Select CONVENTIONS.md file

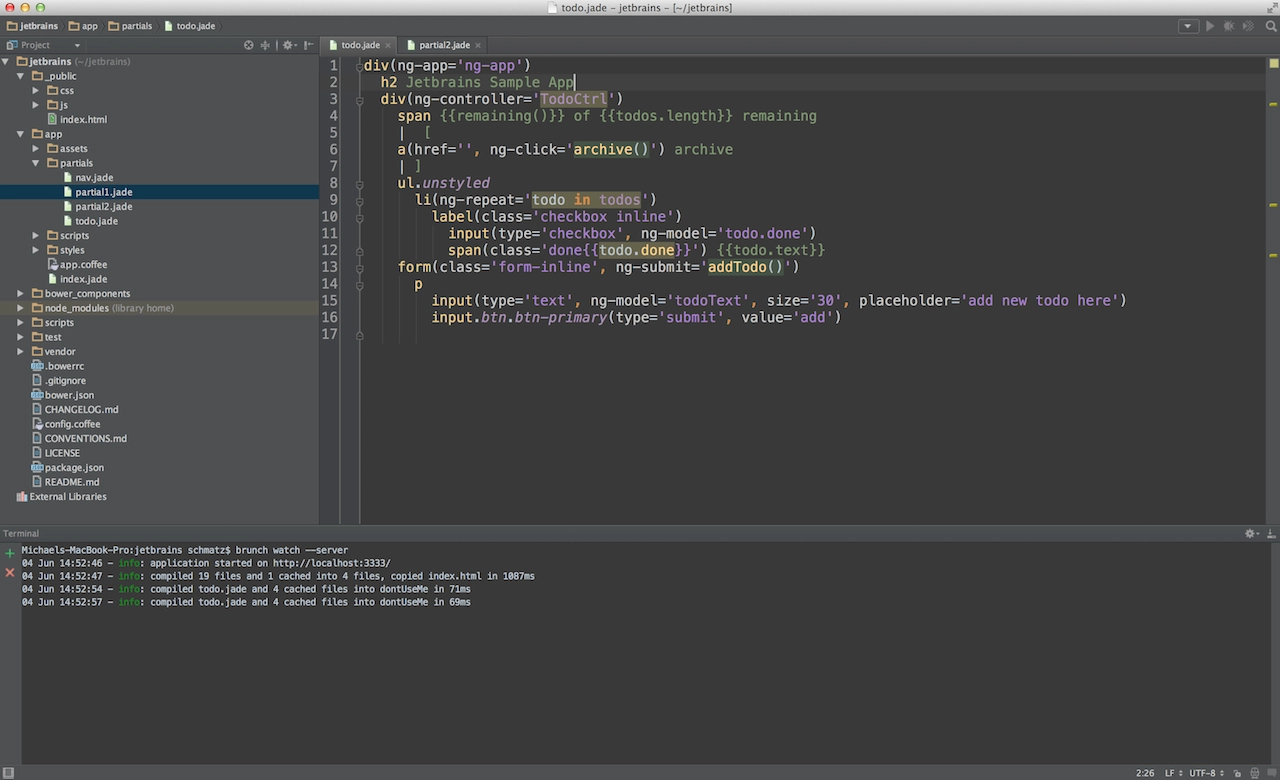tap(79, 439)
